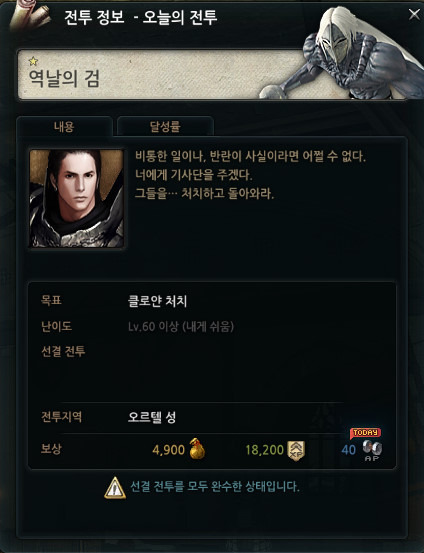
Task: Click the XP badge reward icon
Action: click(x=296, y=451)
